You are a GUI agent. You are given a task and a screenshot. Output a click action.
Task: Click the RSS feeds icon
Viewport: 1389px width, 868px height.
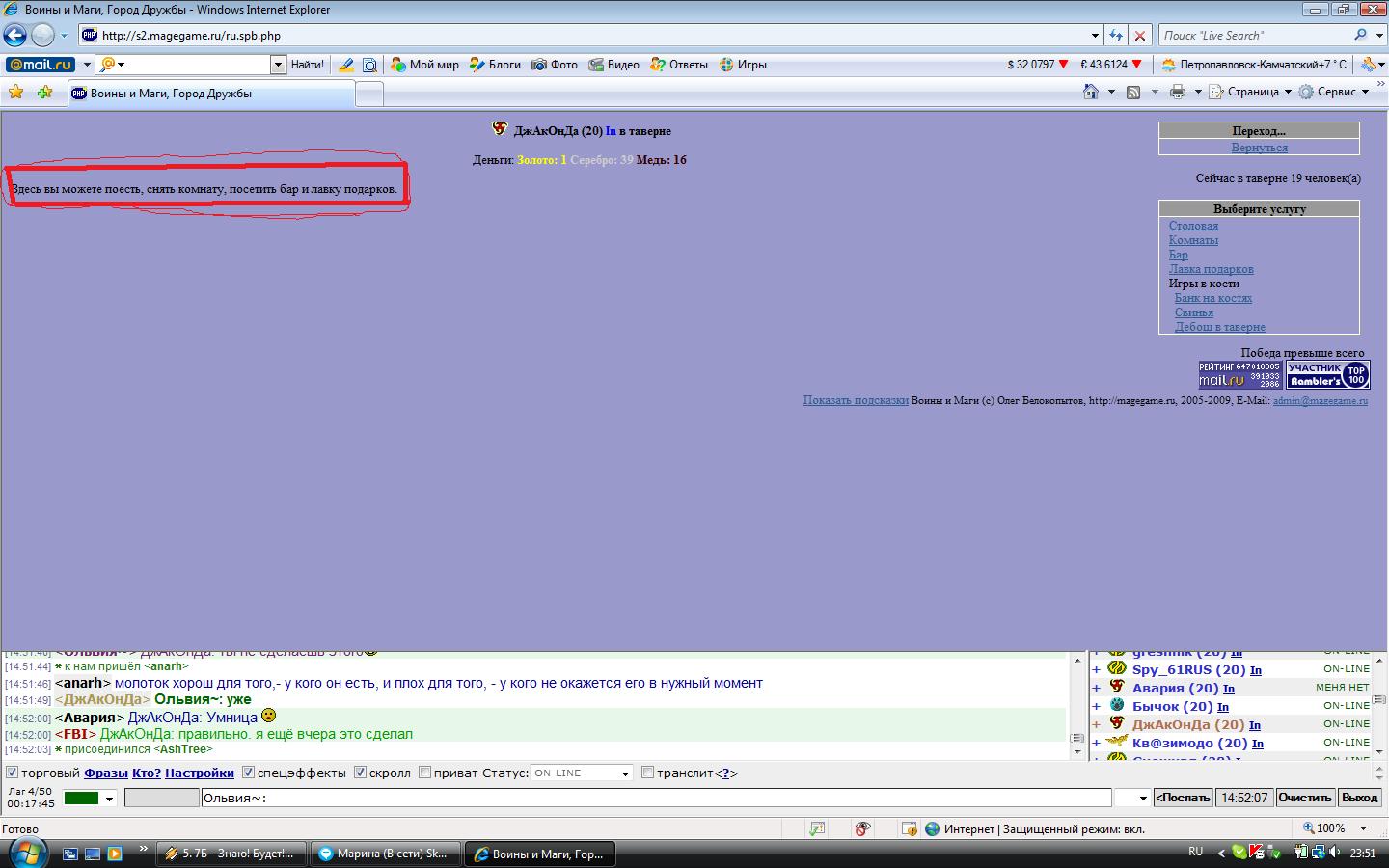click(x=1133, y=92)
